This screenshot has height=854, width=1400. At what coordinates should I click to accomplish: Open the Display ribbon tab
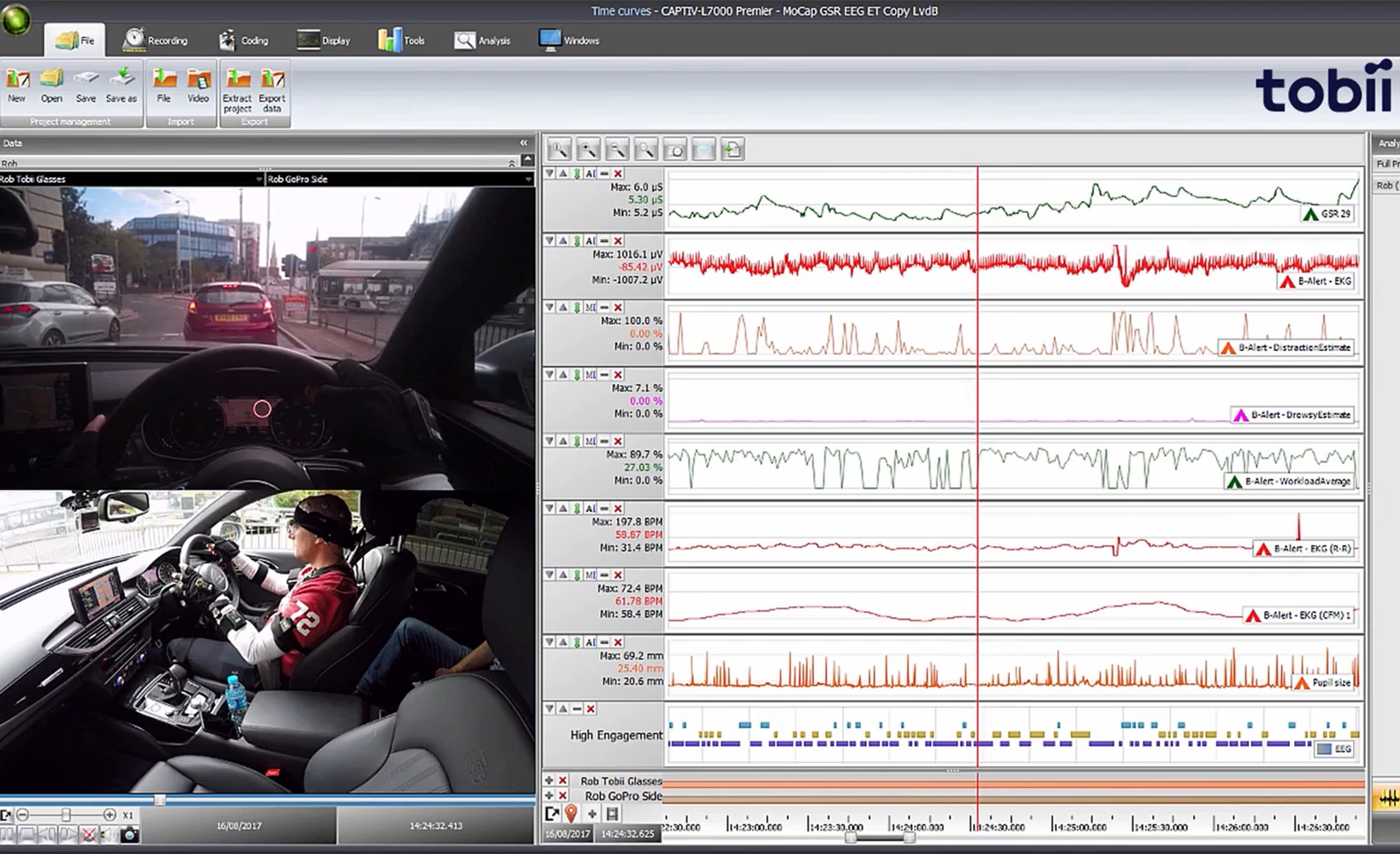pyautogui.click(x=323, y=40)
